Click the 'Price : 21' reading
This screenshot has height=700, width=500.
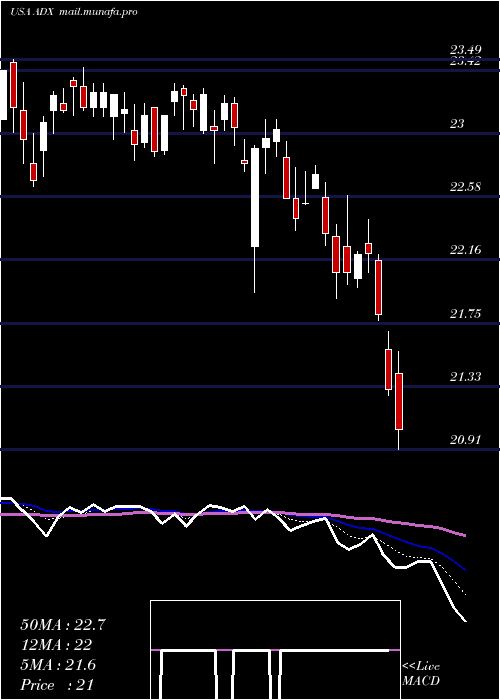[x=57, y=685]
